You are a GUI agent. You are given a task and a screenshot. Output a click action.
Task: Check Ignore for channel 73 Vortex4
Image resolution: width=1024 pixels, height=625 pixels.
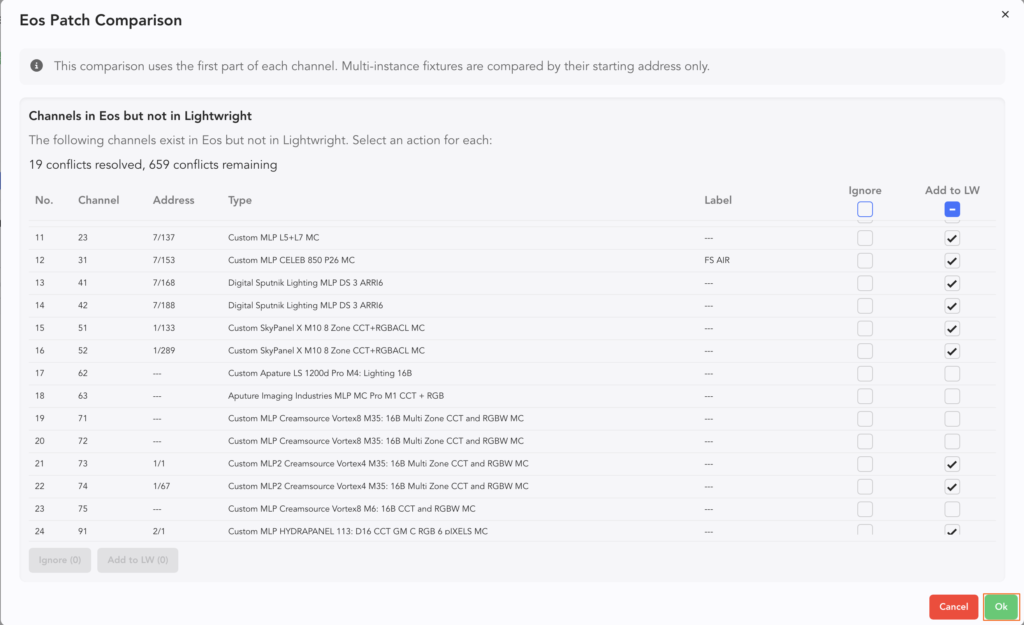pyautogui.click(x=865, y=463)
